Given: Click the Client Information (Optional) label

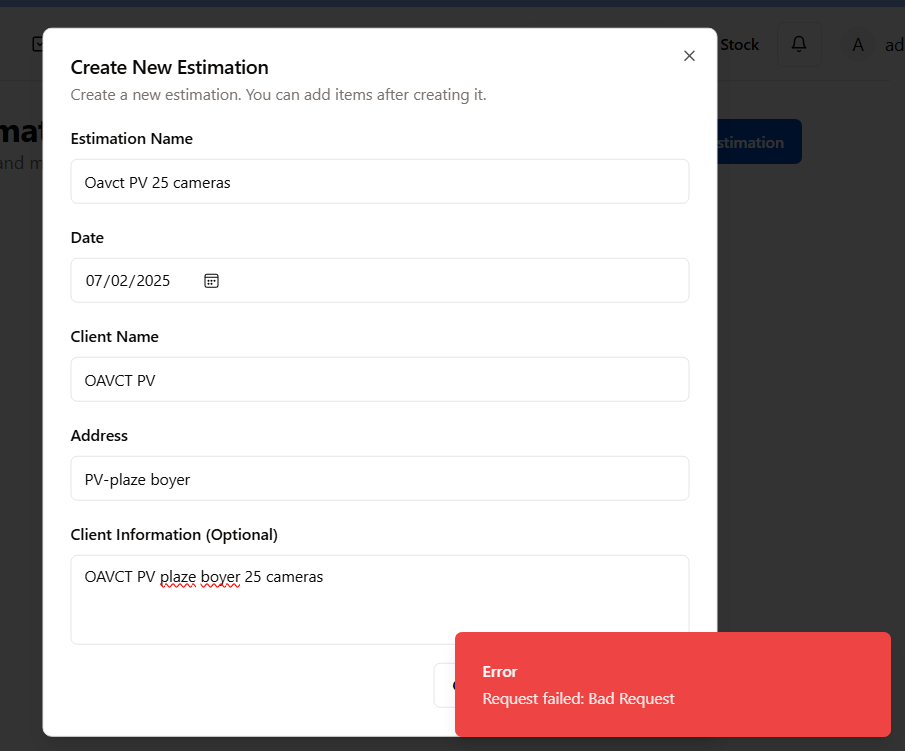Looking at the screenshot, I should 174,535.
